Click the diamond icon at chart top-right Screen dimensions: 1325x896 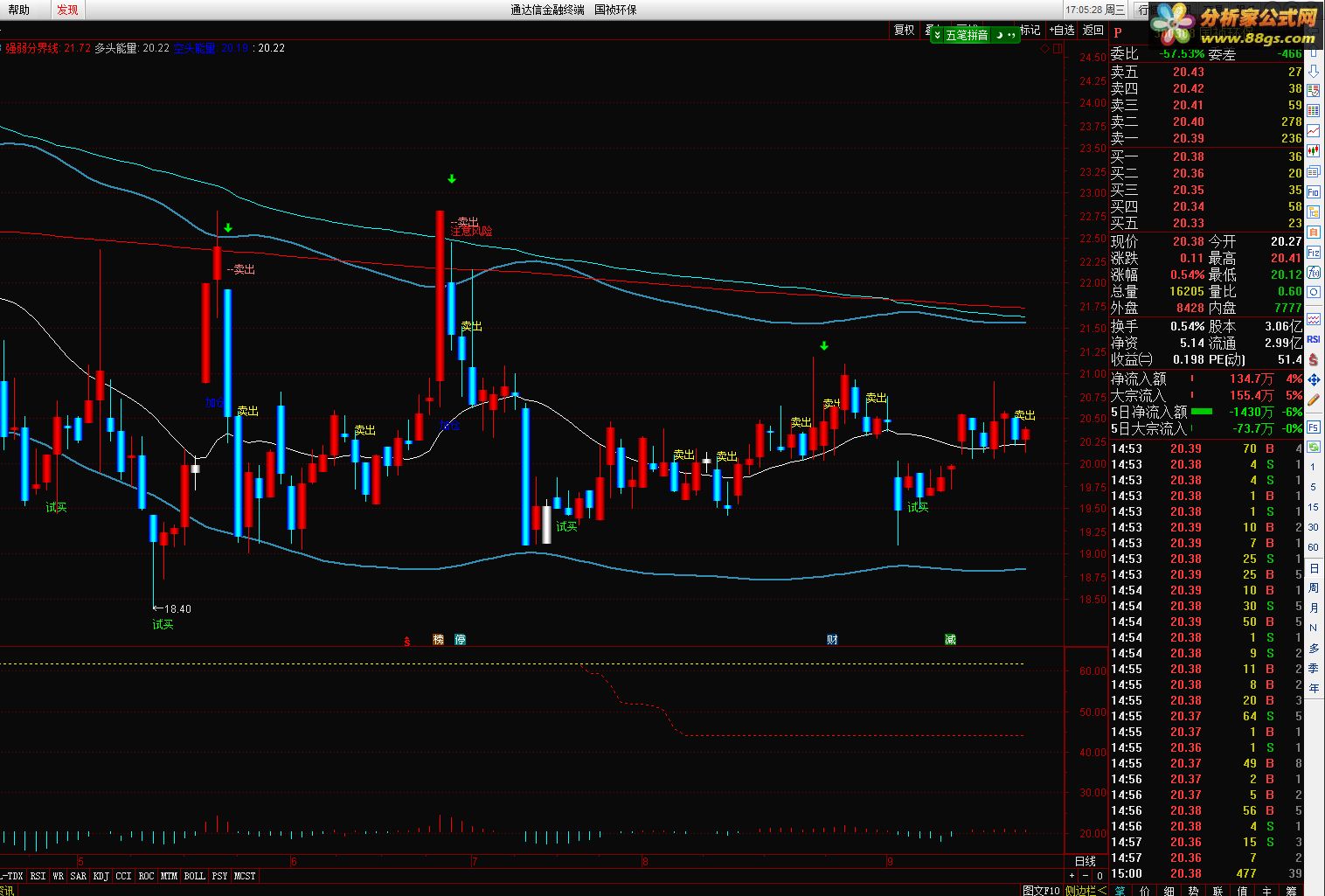click(x=1044, y=49)
